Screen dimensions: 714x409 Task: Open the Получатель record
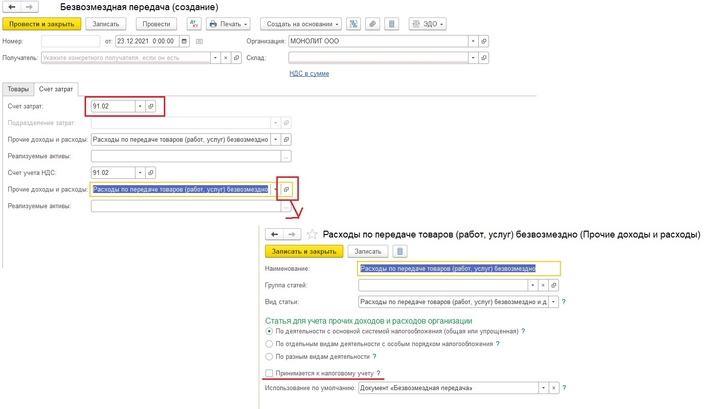[236, 58]
